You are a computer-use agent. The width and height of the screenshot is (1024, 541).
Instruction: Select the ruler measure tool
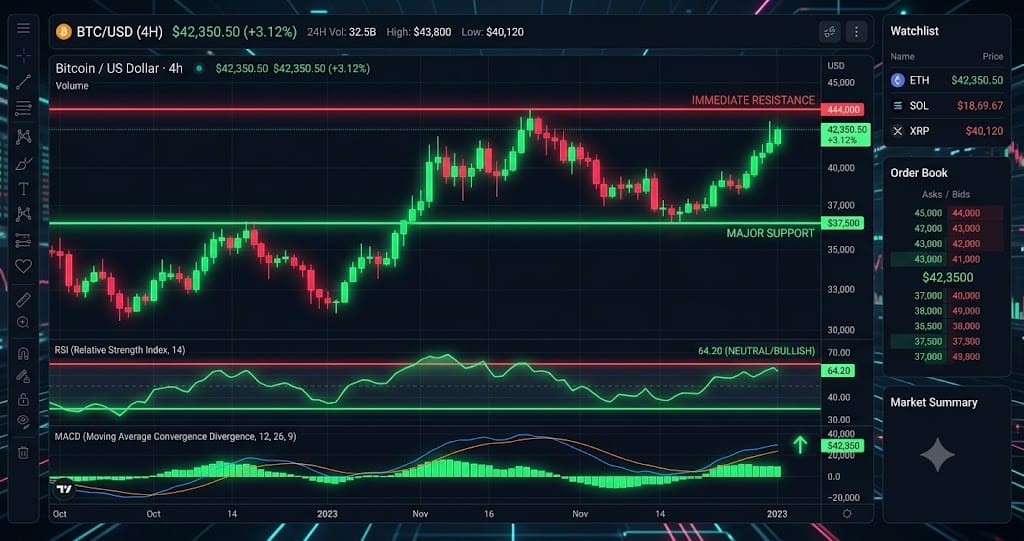click(x=24, y=300)
